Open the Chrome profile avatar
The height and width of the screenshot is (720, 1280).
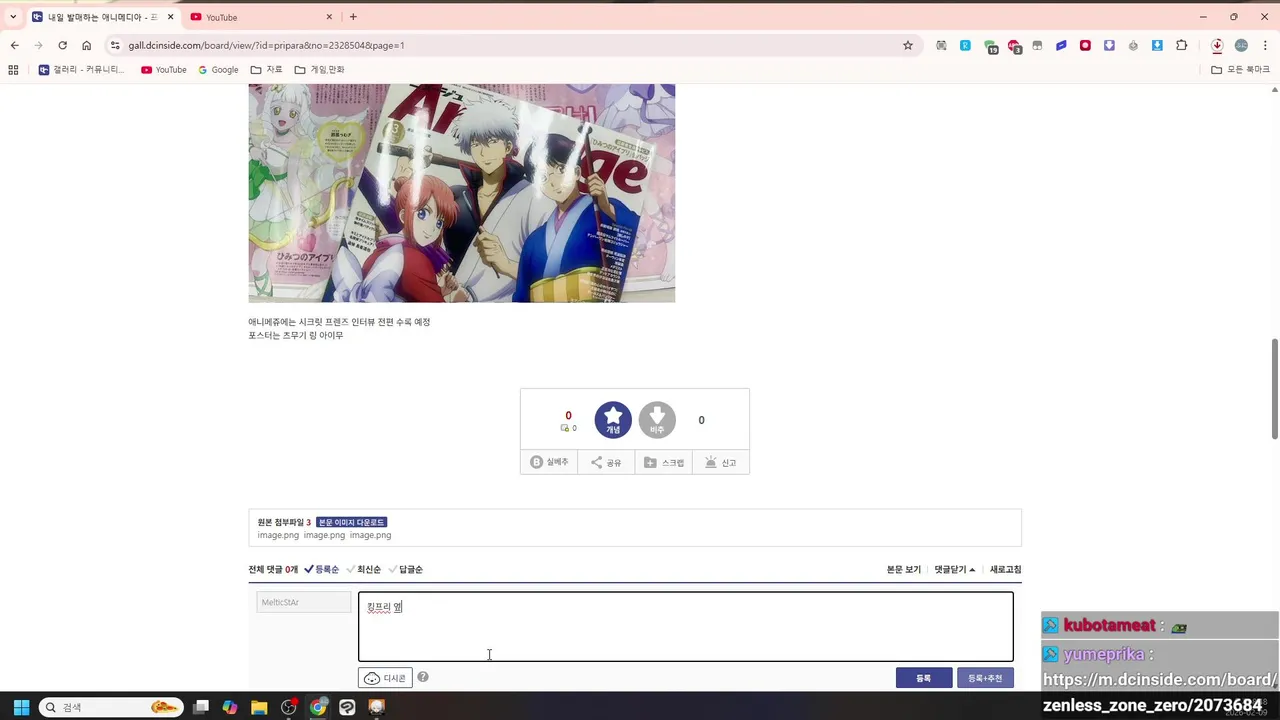click(x=1241, y=45)
